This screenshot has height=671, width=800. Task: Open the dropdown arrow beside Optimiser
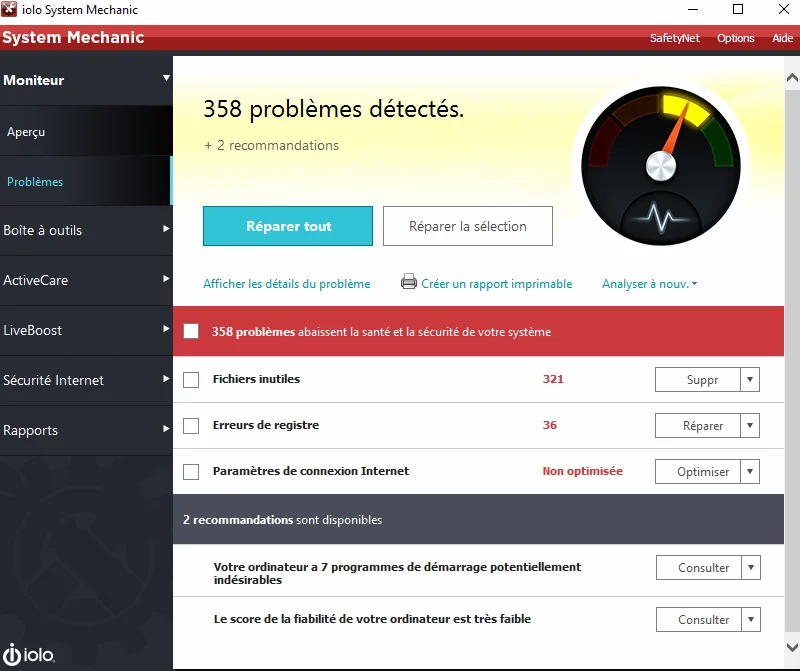pos(750,471)
